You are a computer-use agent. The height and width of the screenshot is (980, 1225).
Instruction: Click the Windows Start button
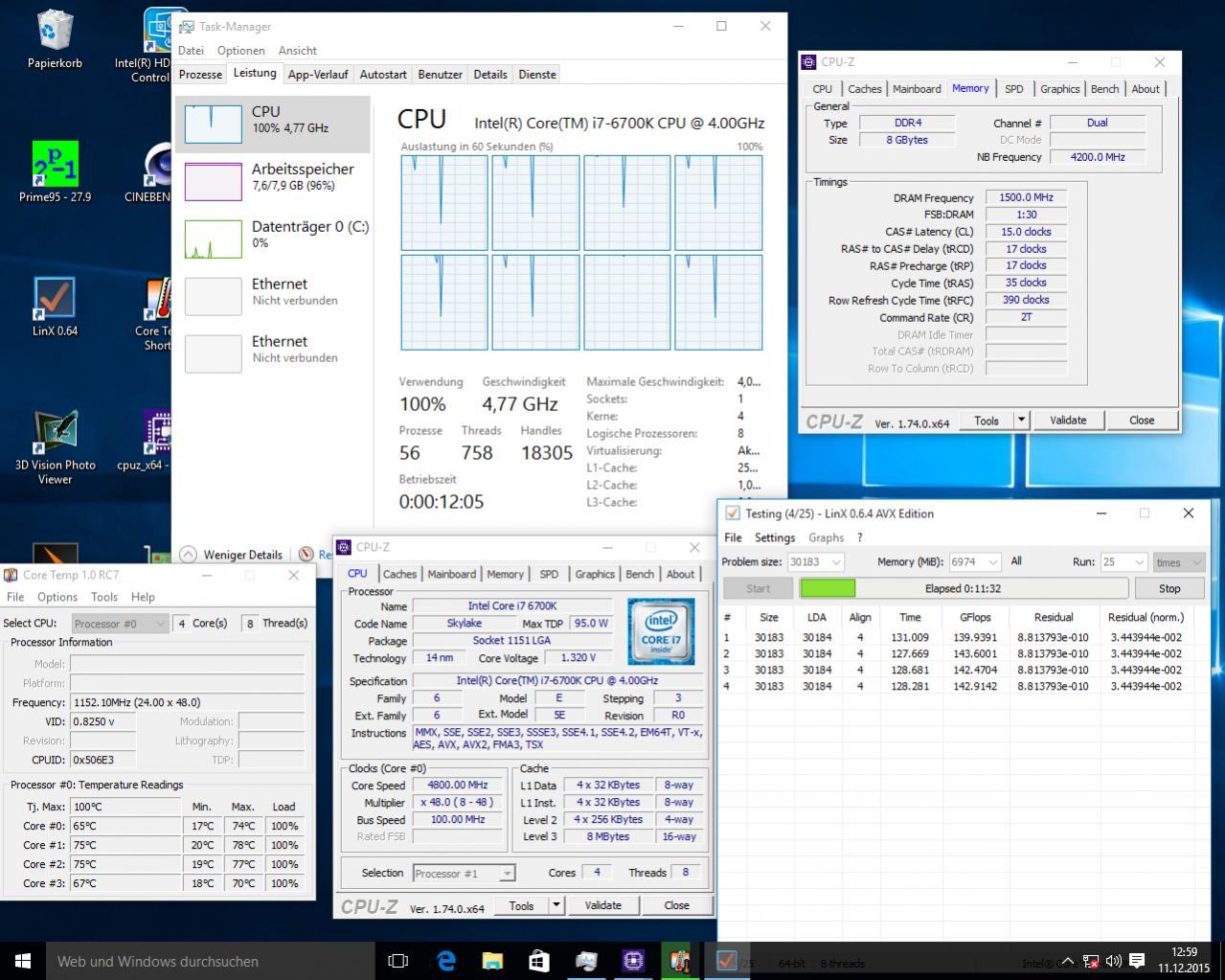coord(23,961)
